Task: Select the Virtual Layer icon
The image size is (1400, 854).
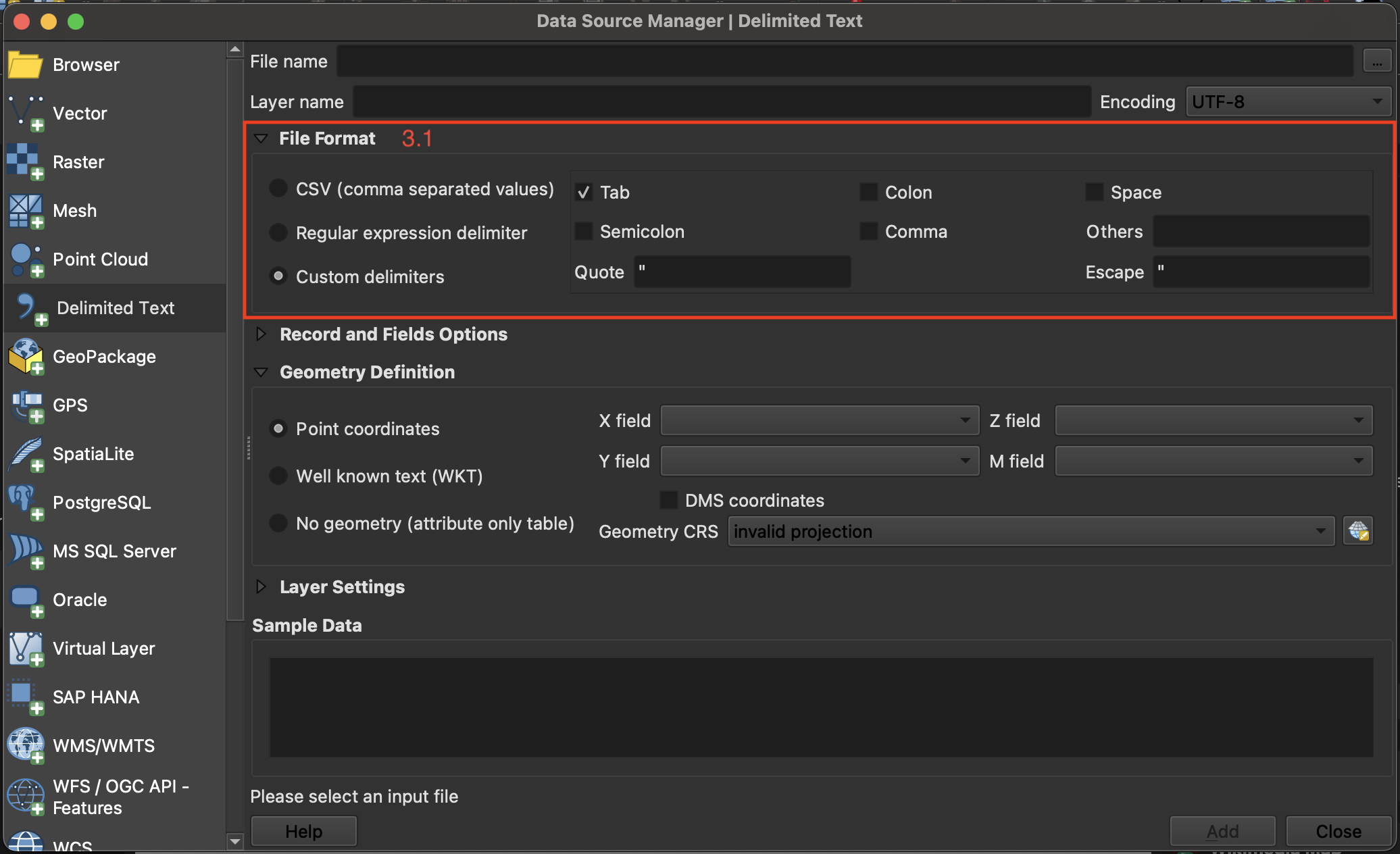Action: click(26, 649)
